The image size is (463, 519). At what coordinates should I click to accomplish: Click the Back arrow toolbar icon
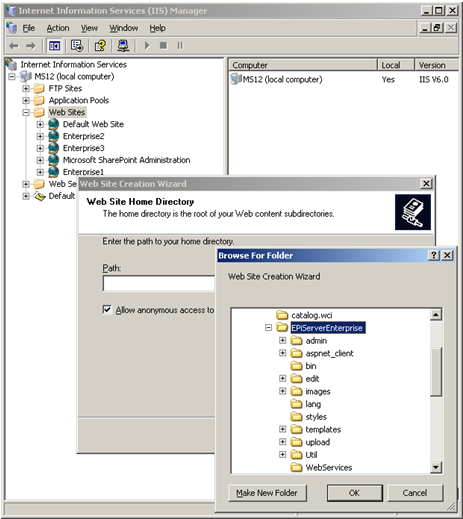(x=14, y=46)
